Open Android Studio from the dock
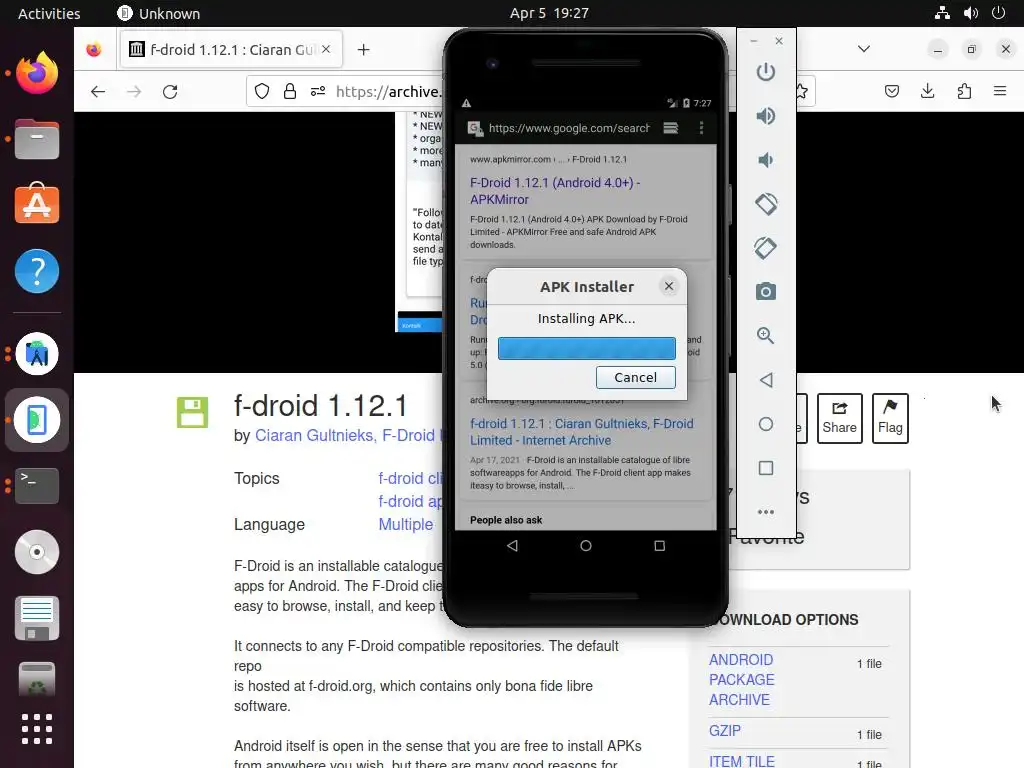 tap(37, 354)
